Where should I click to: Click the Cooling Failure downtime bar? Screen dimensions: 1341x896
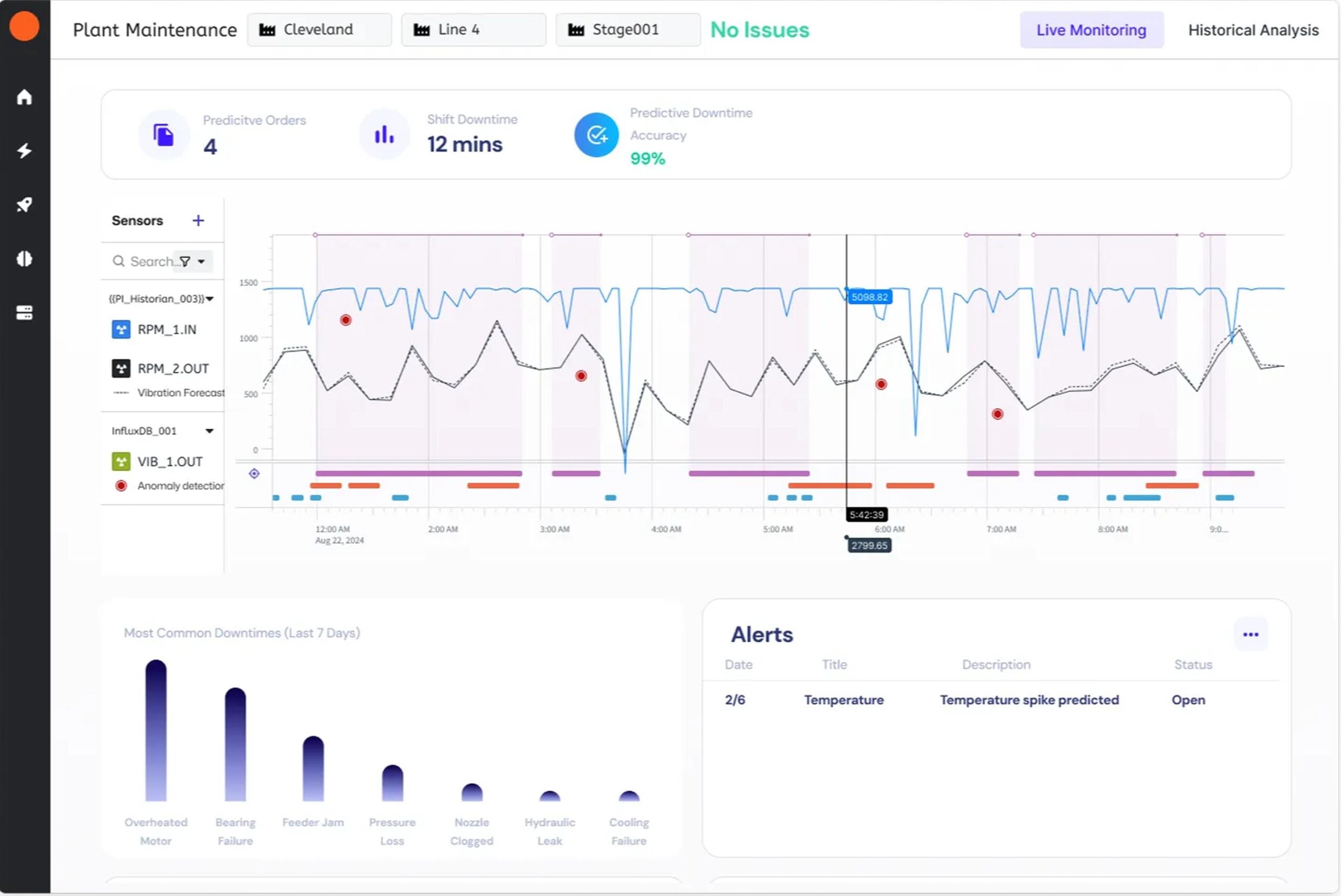(629, 796)
